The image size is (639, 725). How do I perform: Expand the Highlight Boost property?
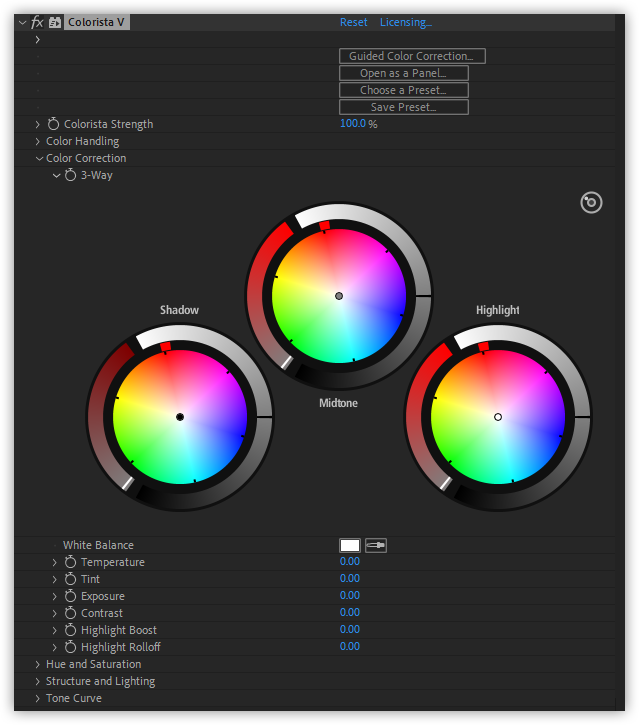coord(55,631)
